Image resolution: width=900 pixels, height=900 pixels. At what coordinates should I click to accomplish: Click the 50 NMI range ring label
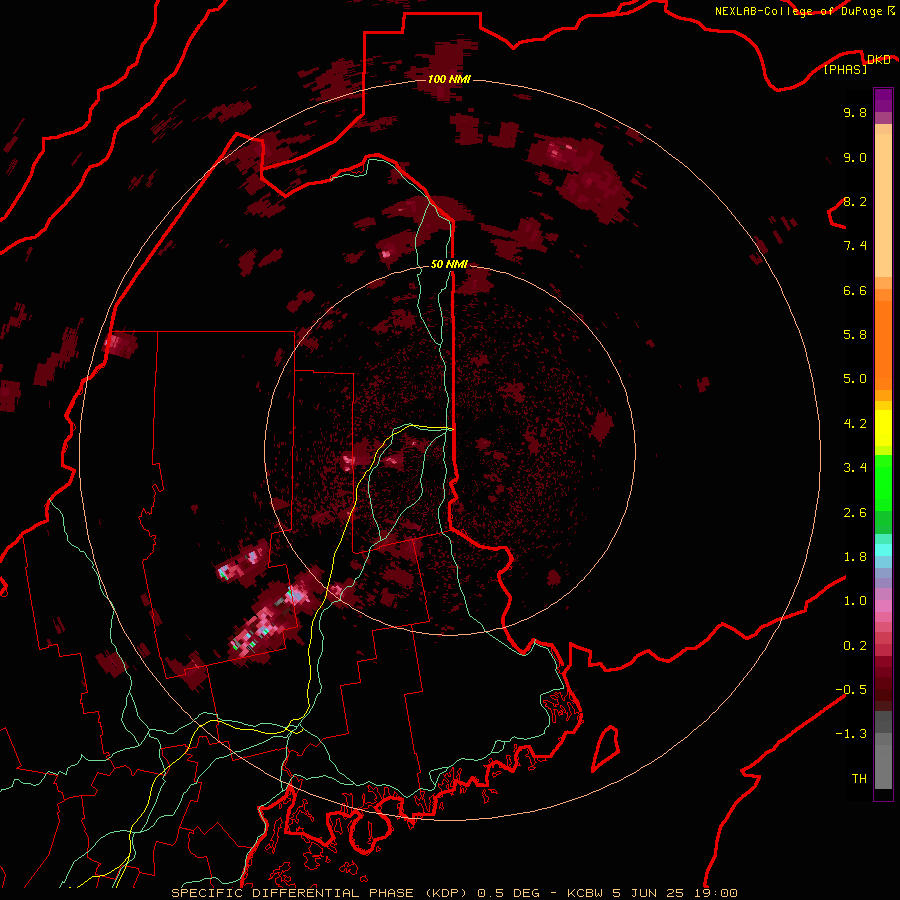point(449,265)
